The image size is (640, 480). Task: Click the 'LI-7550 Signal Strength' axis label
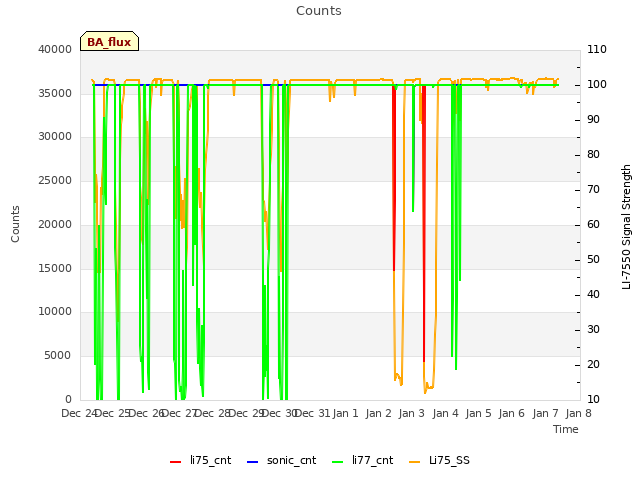coord(626,227)
